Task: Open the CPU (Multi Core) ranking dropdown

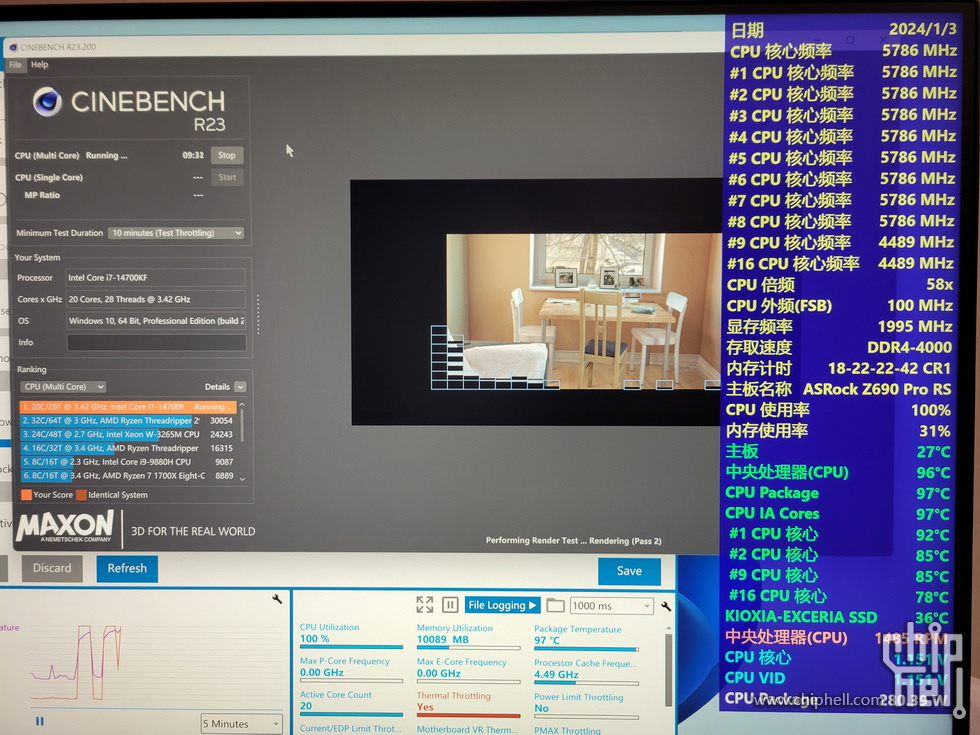Action: click(63, 387)
